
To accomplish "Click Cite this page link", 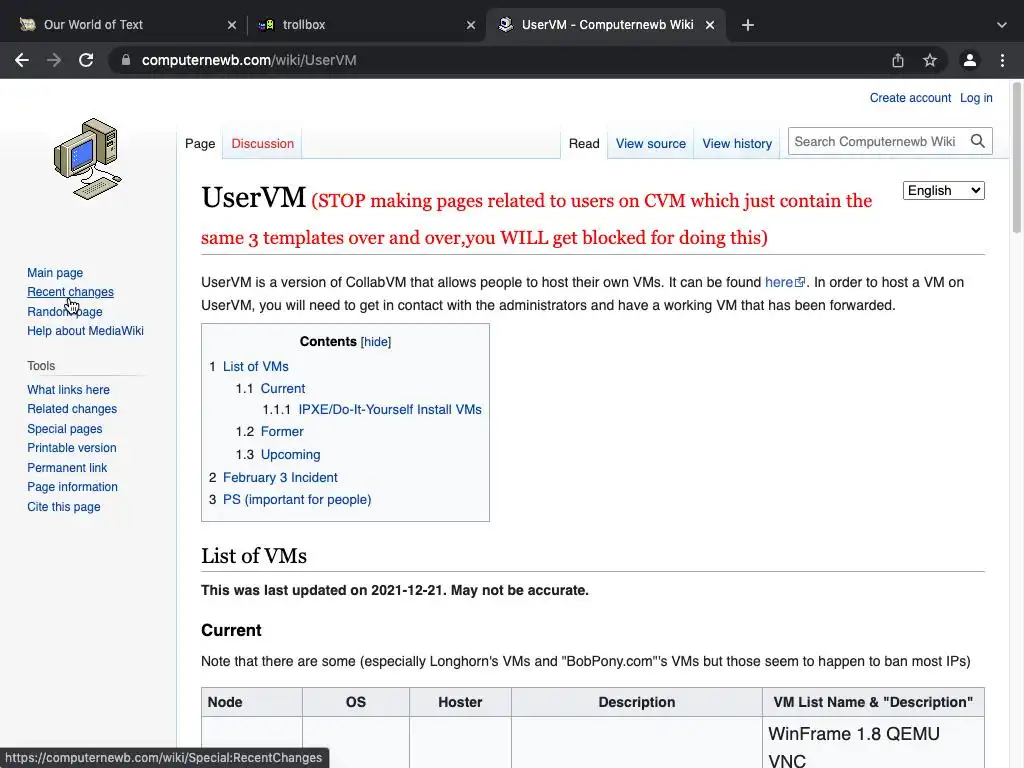I will click(x=63, y=507).
